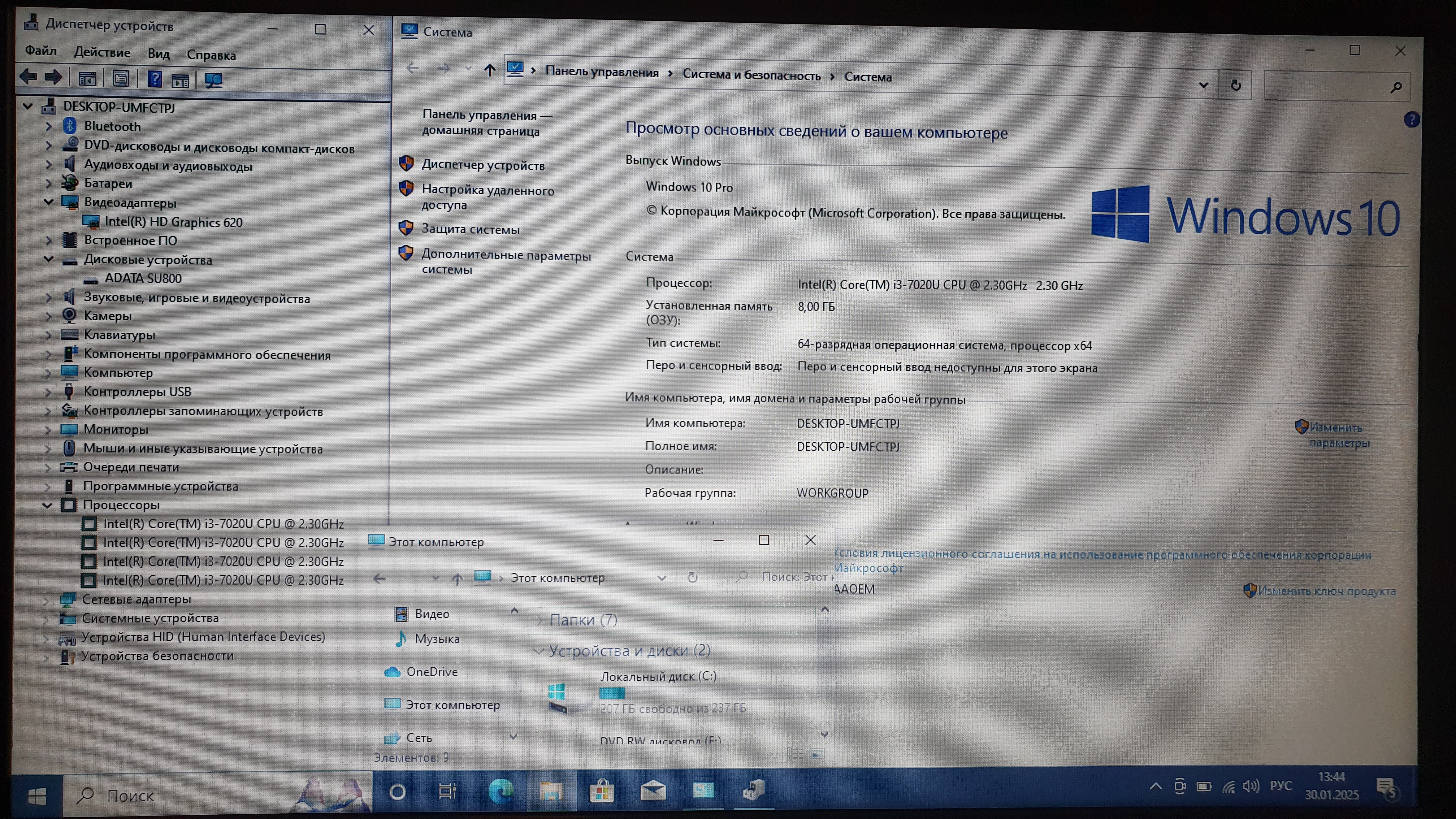
Task: Click the Help icon in Device Manager toolbar
Action: [x=154, y=79]
